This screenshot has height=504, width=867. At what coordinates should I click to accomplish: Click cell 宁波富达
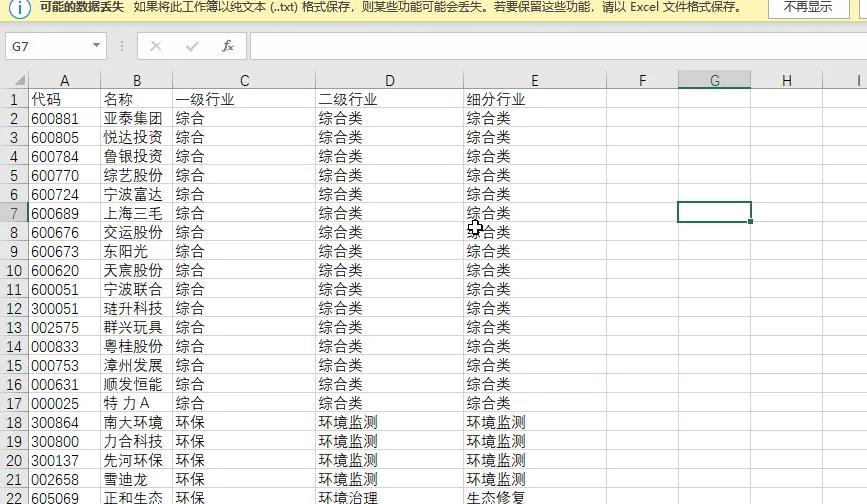tap(137, 195)
